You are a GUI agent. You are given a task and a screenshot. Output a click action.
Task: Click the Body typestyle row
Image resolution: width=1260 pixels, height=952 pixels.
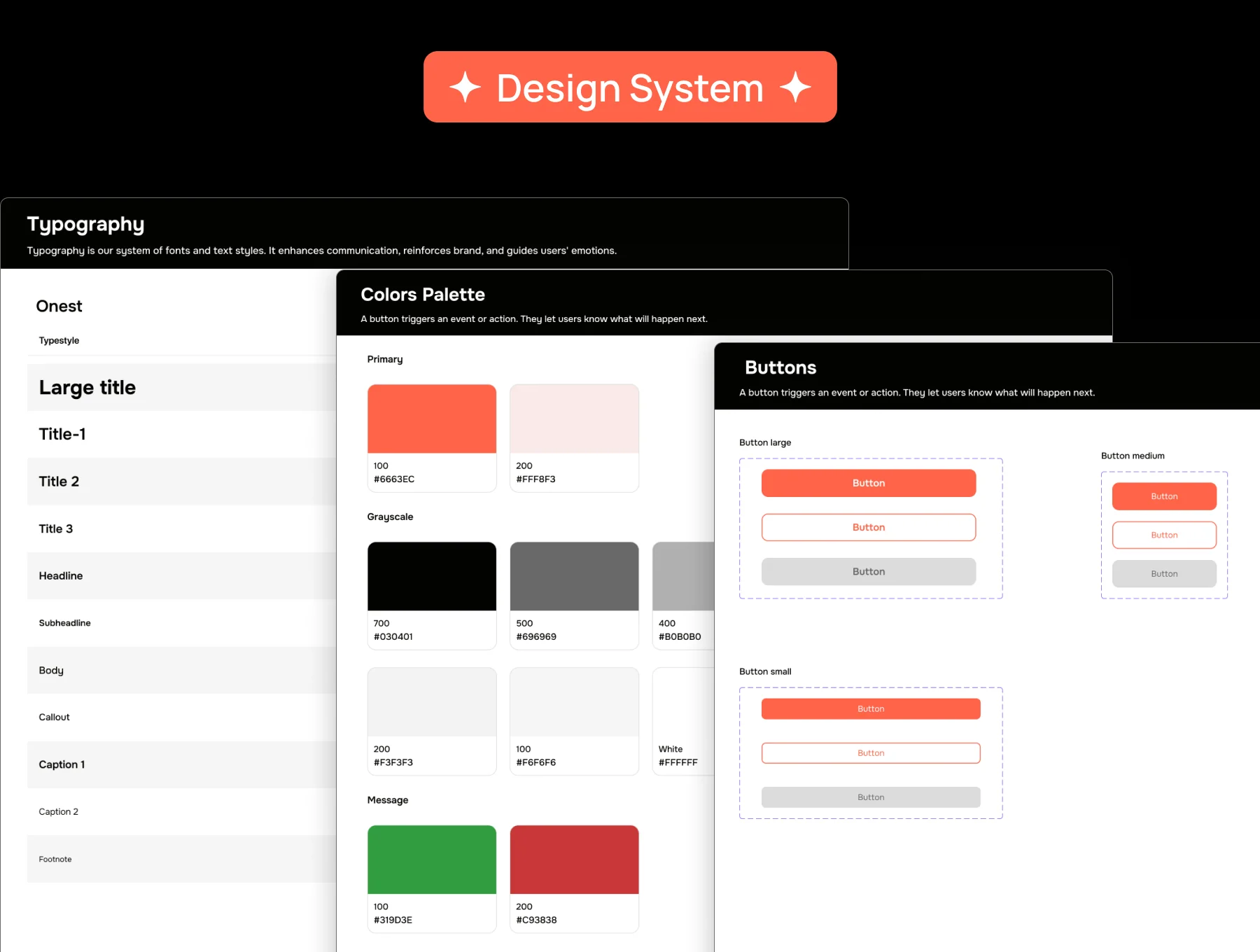(182, 670)
